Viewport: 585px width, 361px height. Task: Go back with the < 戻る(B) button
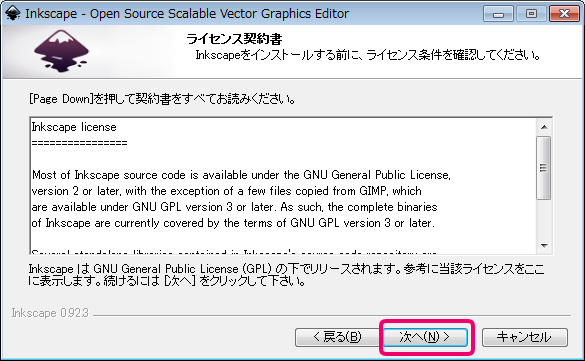point(337,337)
